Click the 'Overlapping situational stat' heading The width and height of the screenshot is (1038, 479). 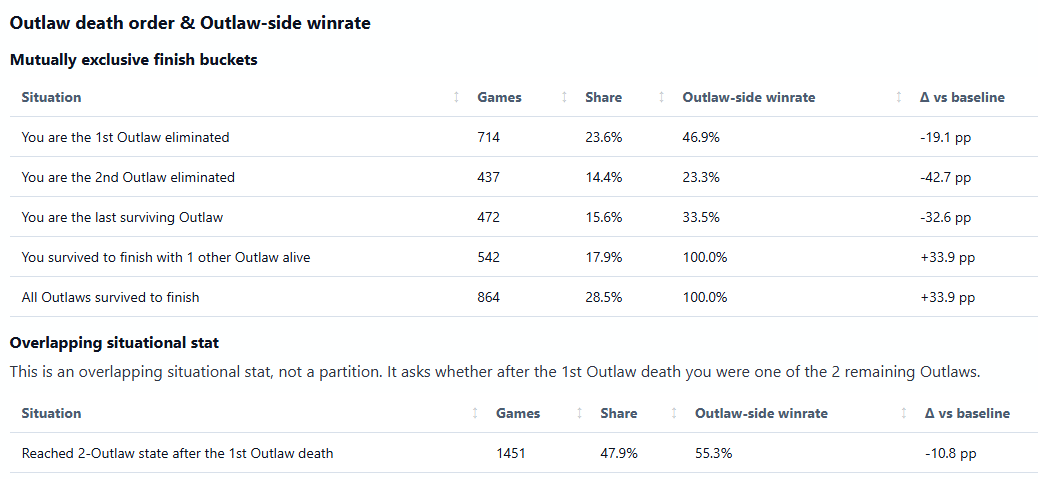point(115,343)
